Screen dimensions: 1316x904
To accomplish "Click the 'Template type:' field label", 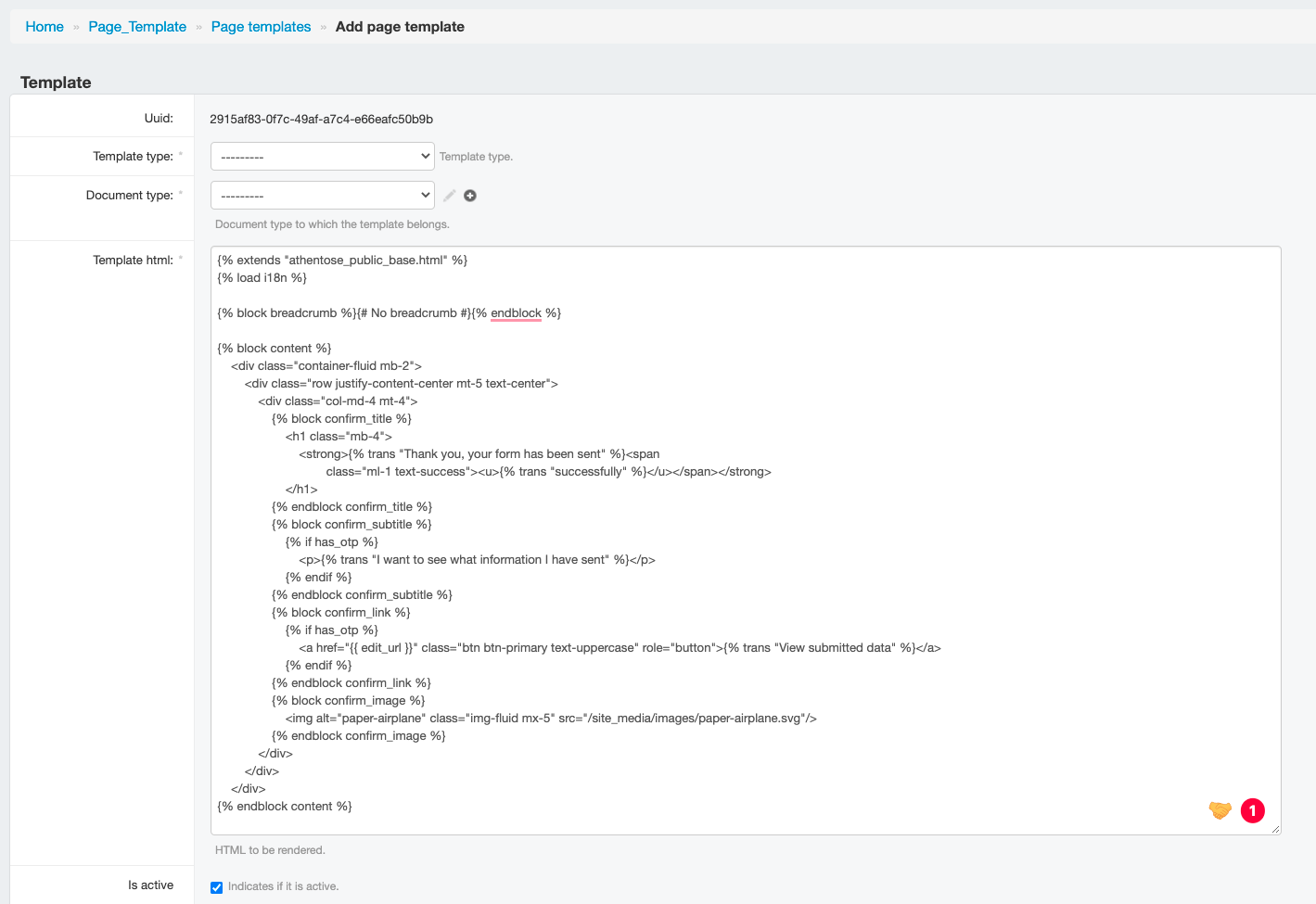I will (133, 157).
